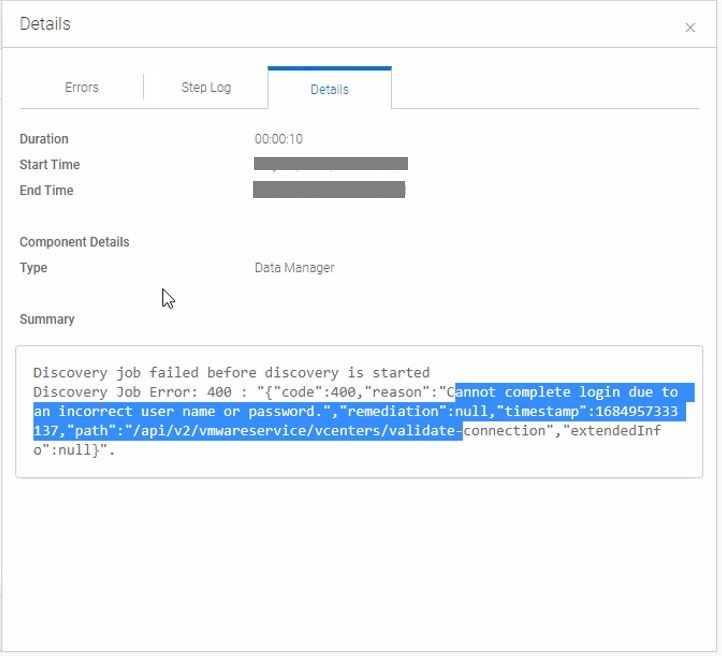Click the Summary section label

tap(47, 320)
